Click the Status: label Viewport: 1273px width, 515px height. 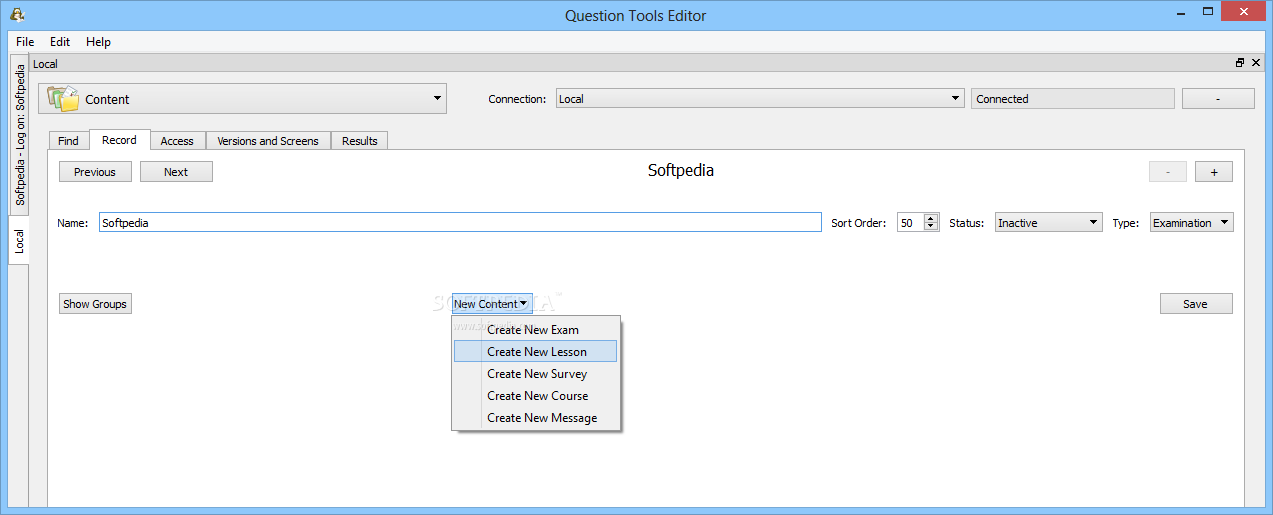coord(966,223)
